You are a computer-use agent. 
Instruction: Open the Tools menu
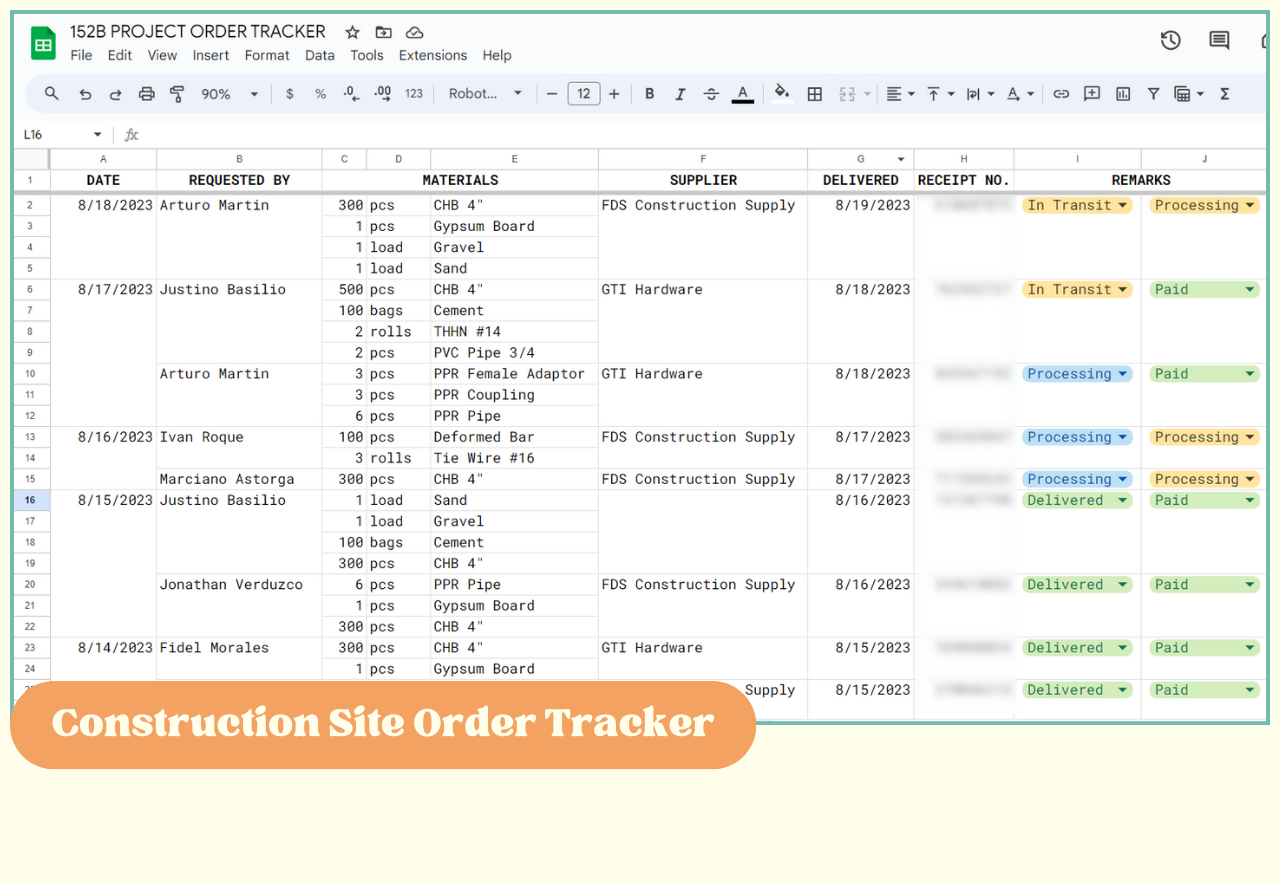point(367,56)
